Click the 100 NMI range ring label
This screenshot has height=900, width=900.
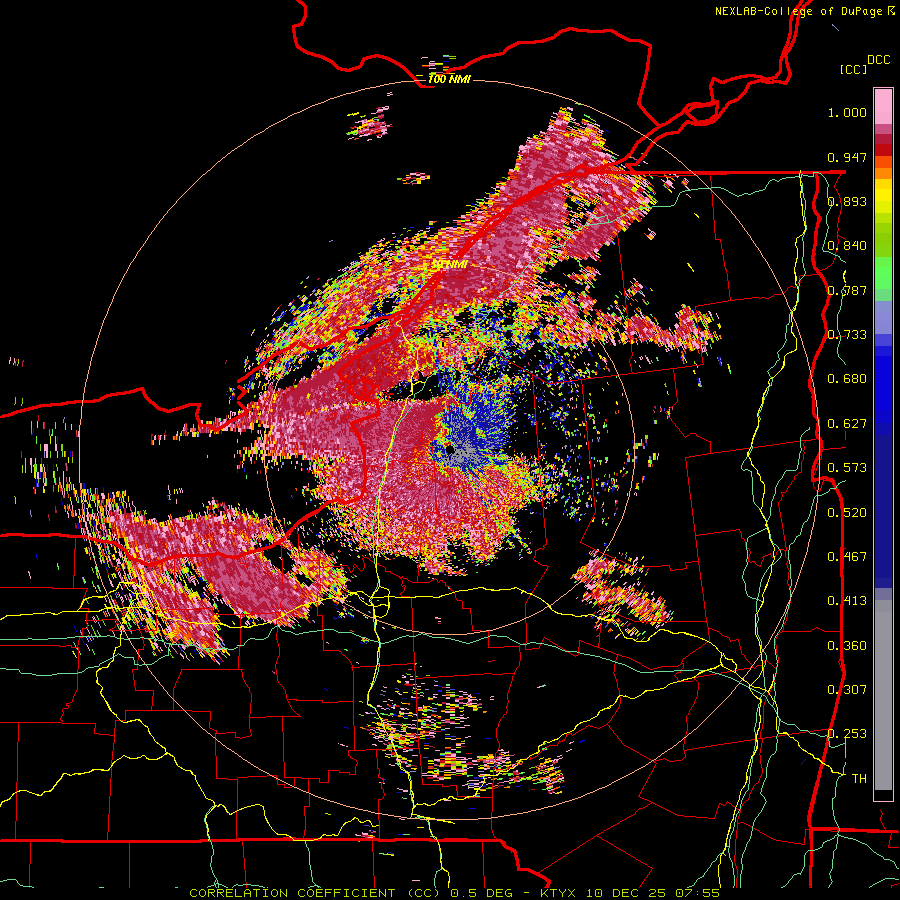tap(449, 79)
